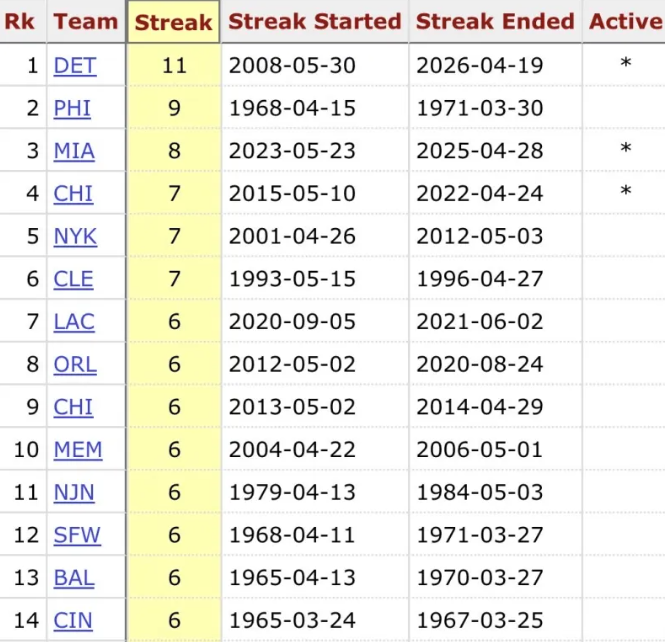
Task: Sort table by the Streak column header
Action: [x=173, y=22]
